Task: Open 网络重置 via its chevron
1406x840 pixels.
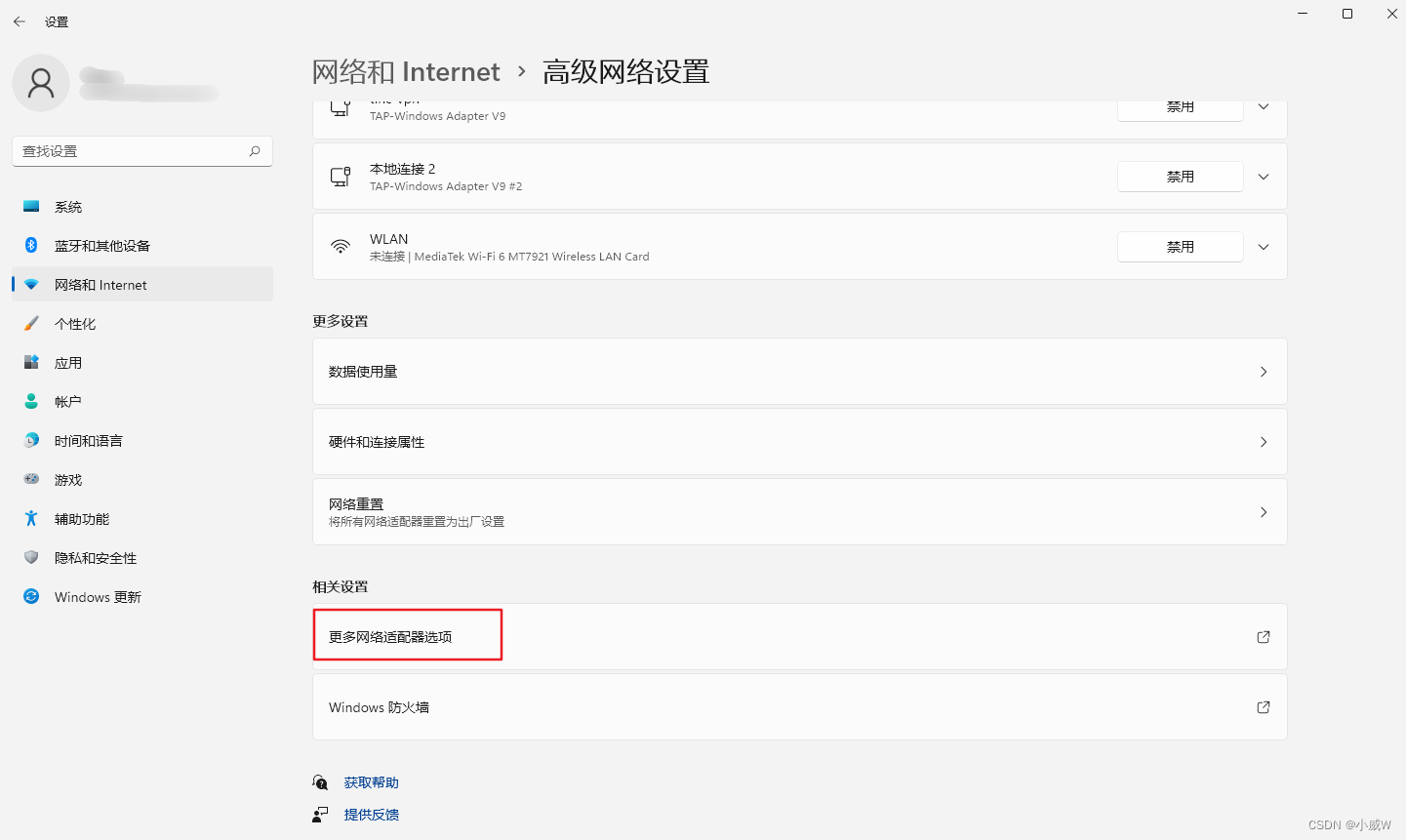Action: pos(1264,512)
